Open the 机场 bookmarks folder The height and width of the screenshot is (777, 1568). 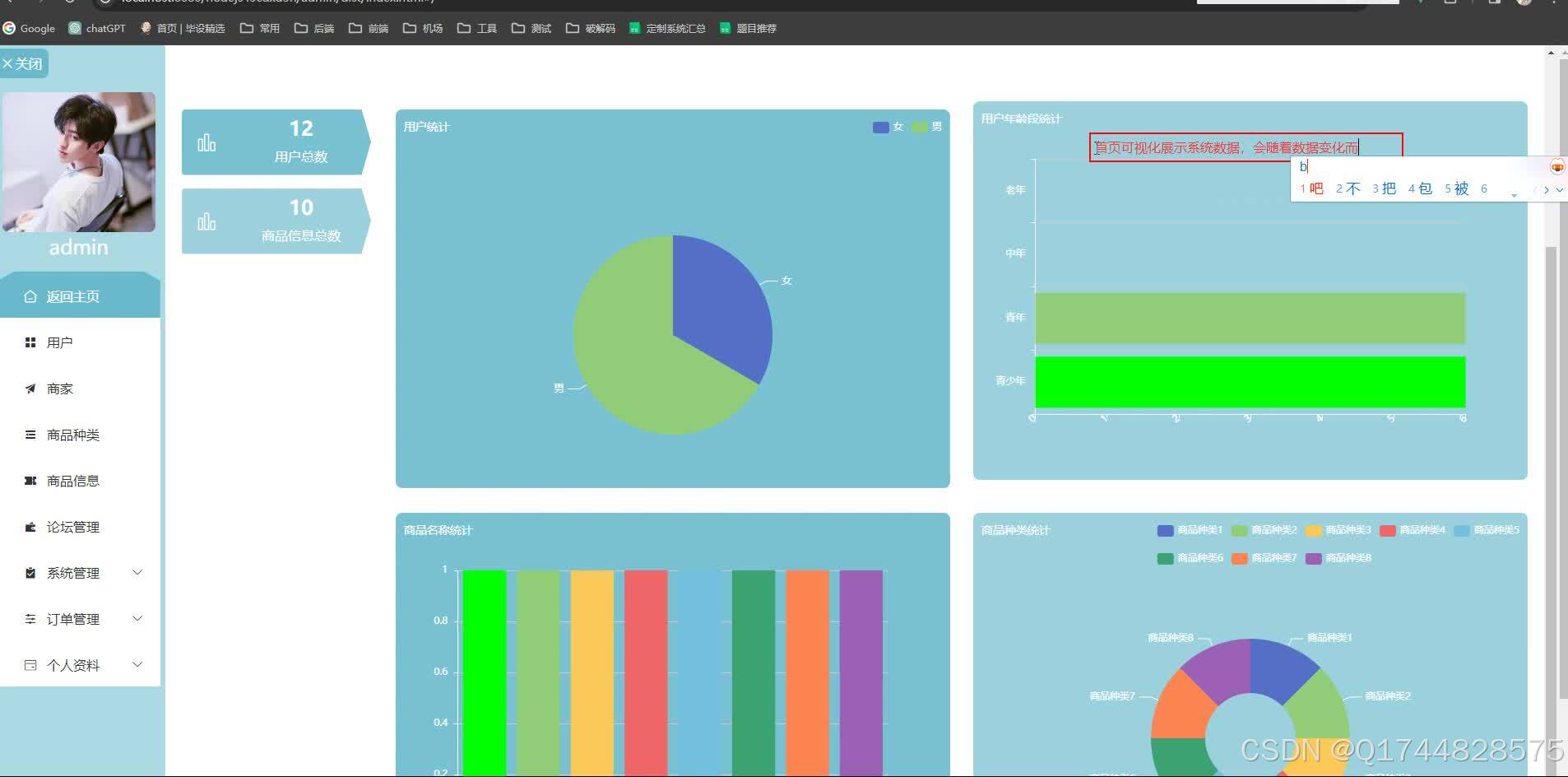click(x=423, y=28)
